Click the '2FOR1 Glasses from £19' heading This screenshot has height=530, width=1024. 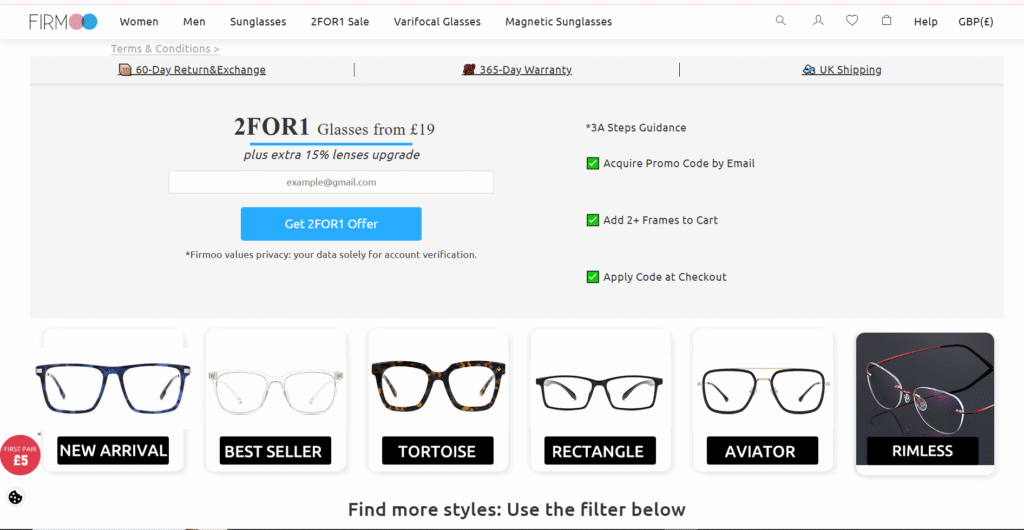[x=334, y=128]
